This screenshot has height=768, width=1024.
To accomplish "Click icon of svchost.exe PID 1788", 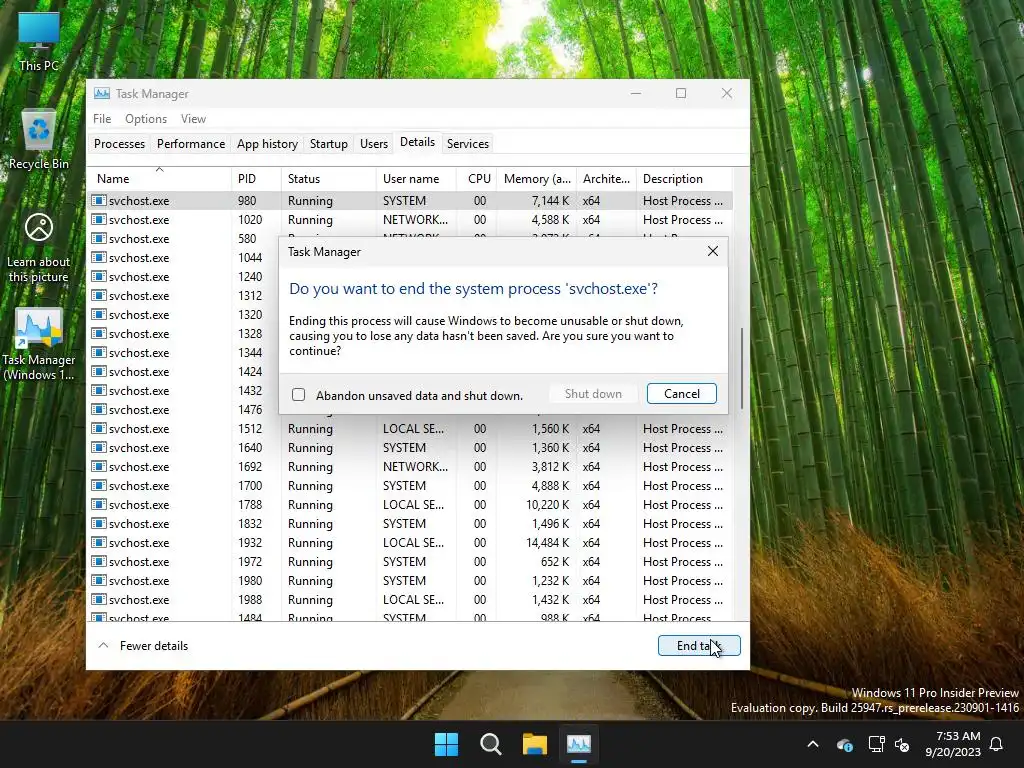I will tap(99, 504).
